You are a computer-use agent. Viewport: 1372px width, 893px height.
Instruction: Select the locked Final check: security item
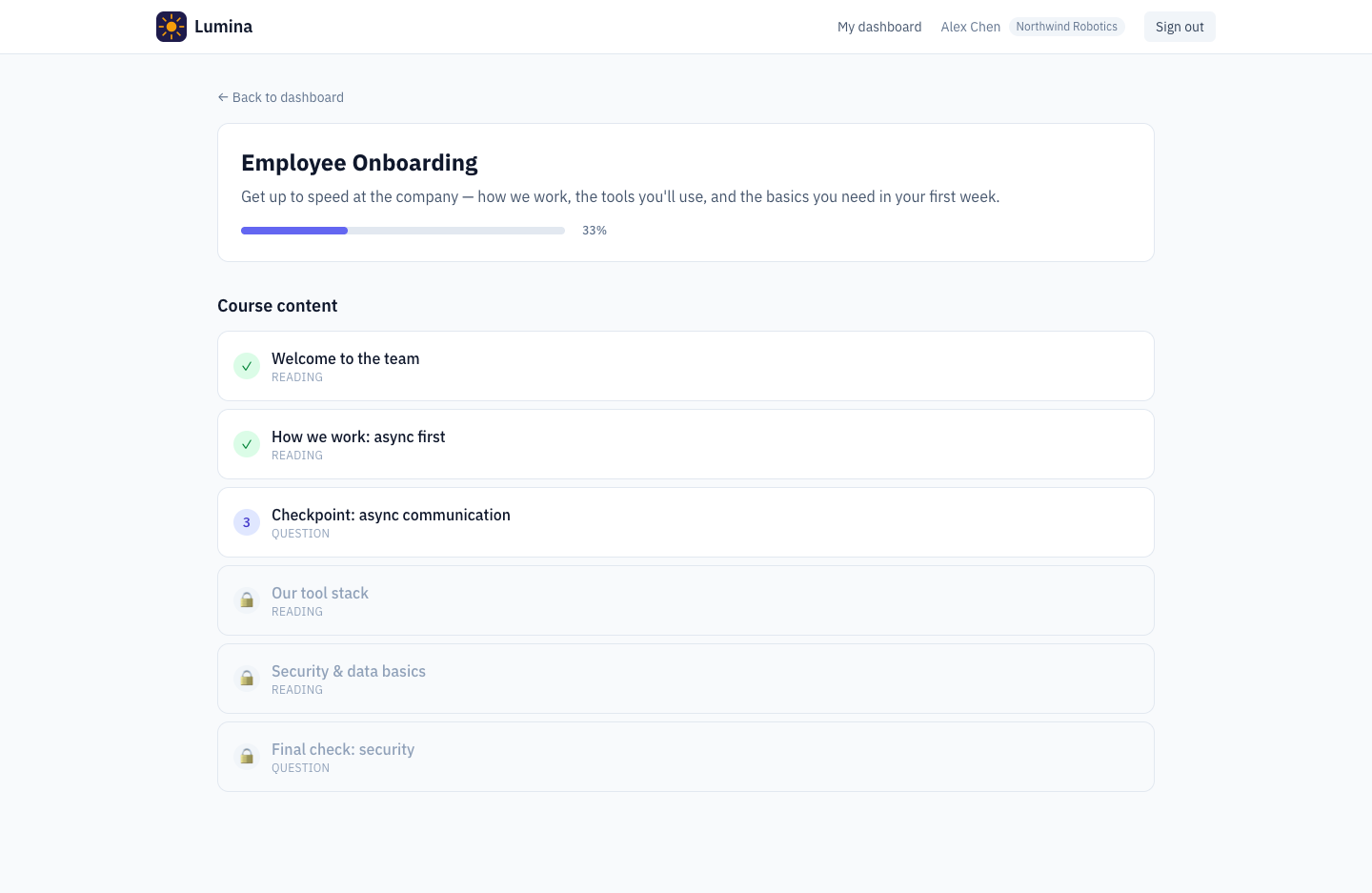[686, 757]
